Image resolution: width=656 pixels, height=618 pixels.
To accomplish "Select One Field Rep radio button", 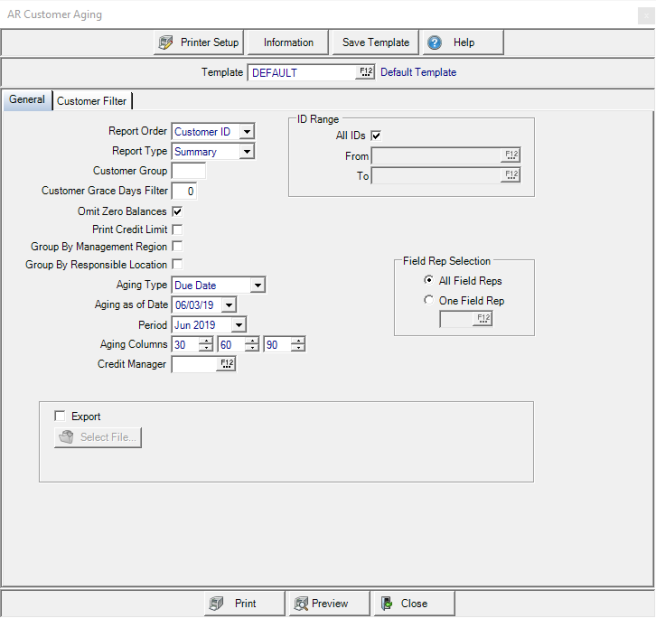I will coord(429,300).
